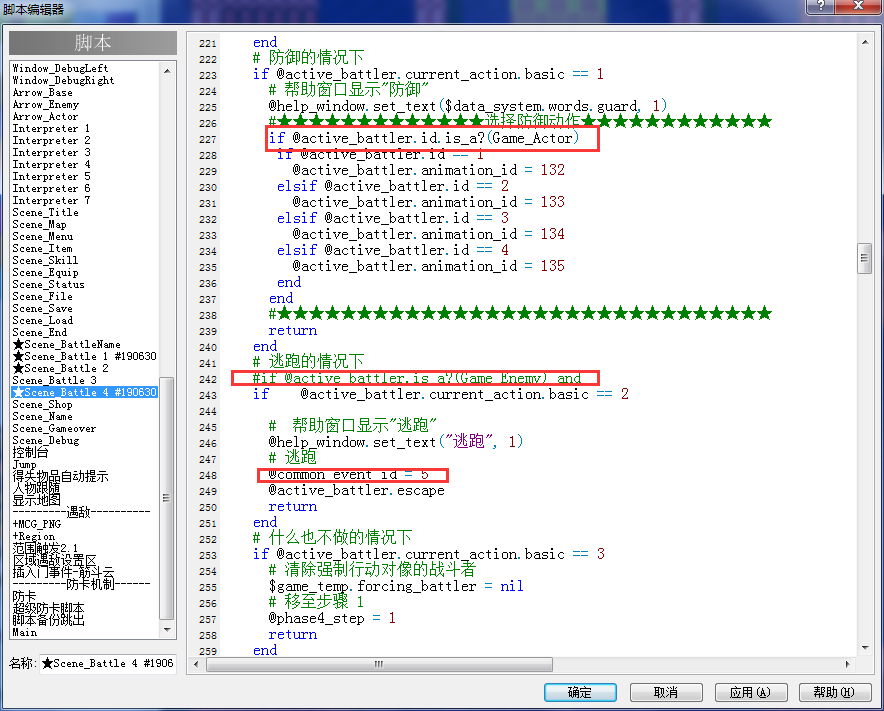Open the Scene_Map script
Screen dimensions: 884x711
coord(39,224)
